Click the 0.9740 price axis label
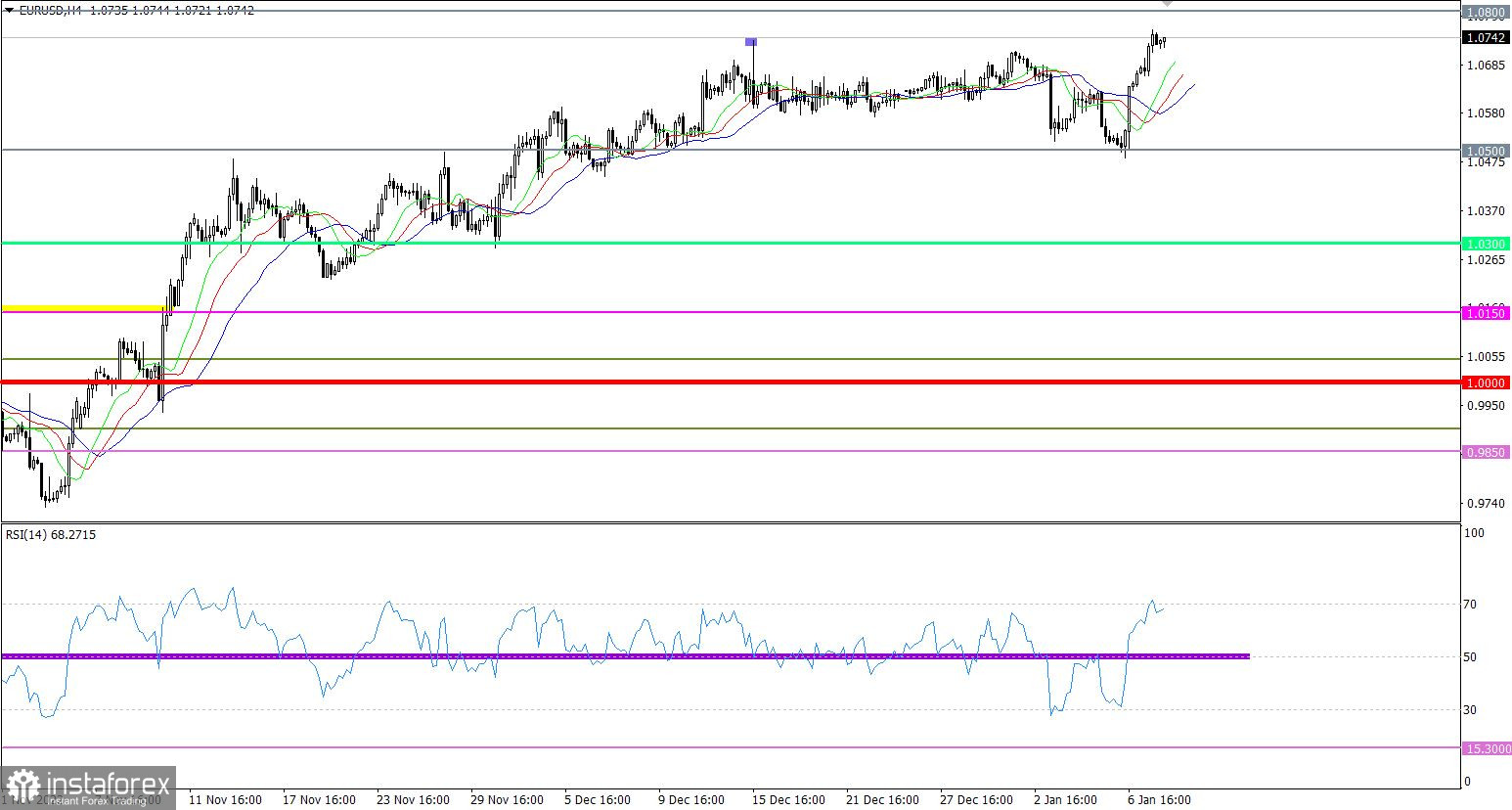This screenshot has height=810, width=1512. (x=1485, y=503)
